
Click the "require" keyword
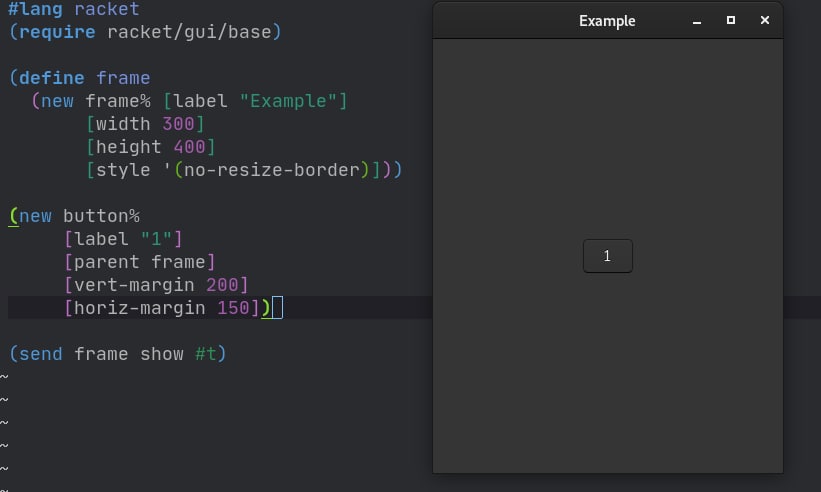pyautogui.click(x=57, y=32)
